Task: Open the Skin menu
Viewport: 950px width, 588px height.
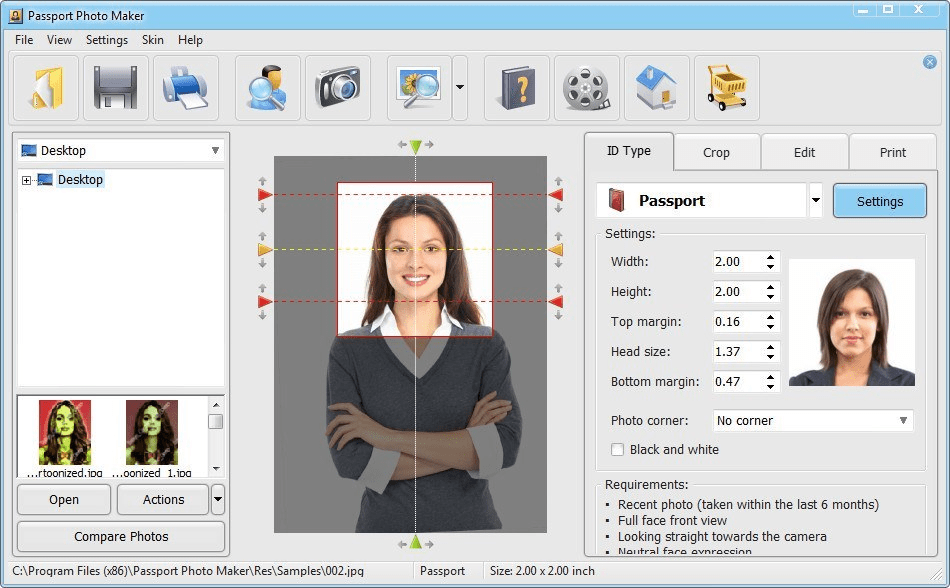Action: pos(152,40)
